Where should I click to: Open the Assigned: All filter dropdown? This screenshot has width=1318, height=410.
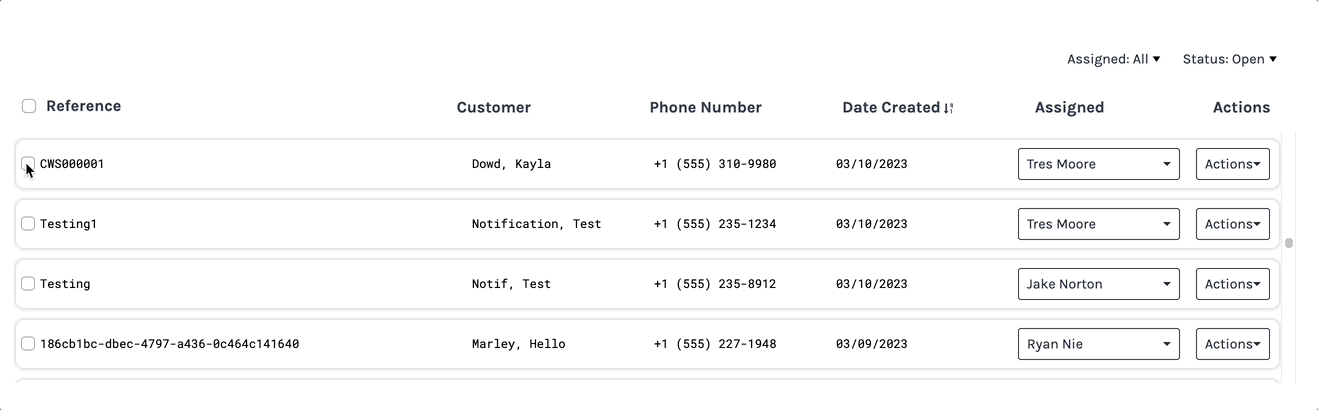[x=1113, y=59]
